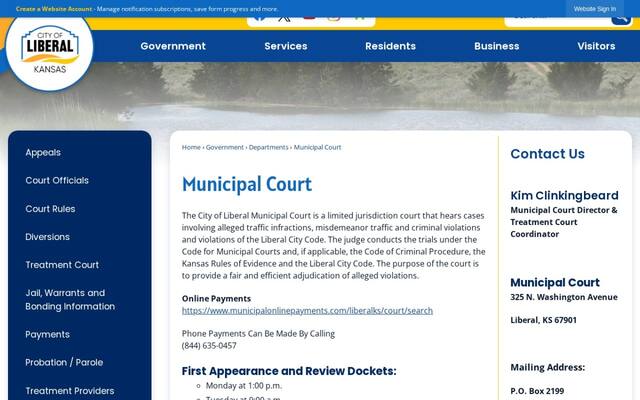Click the Municipal Court contact heading
This screenshot has width=640, height=400.
coord(555,282)
